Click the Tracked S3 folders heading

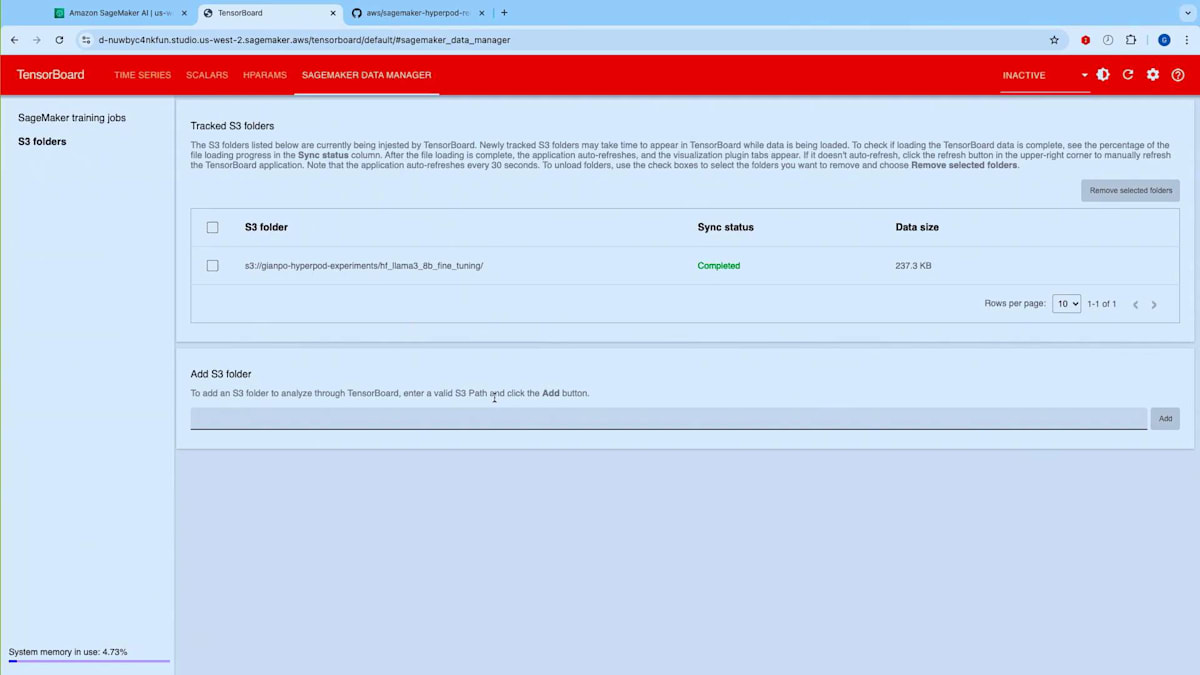[232, 126]
